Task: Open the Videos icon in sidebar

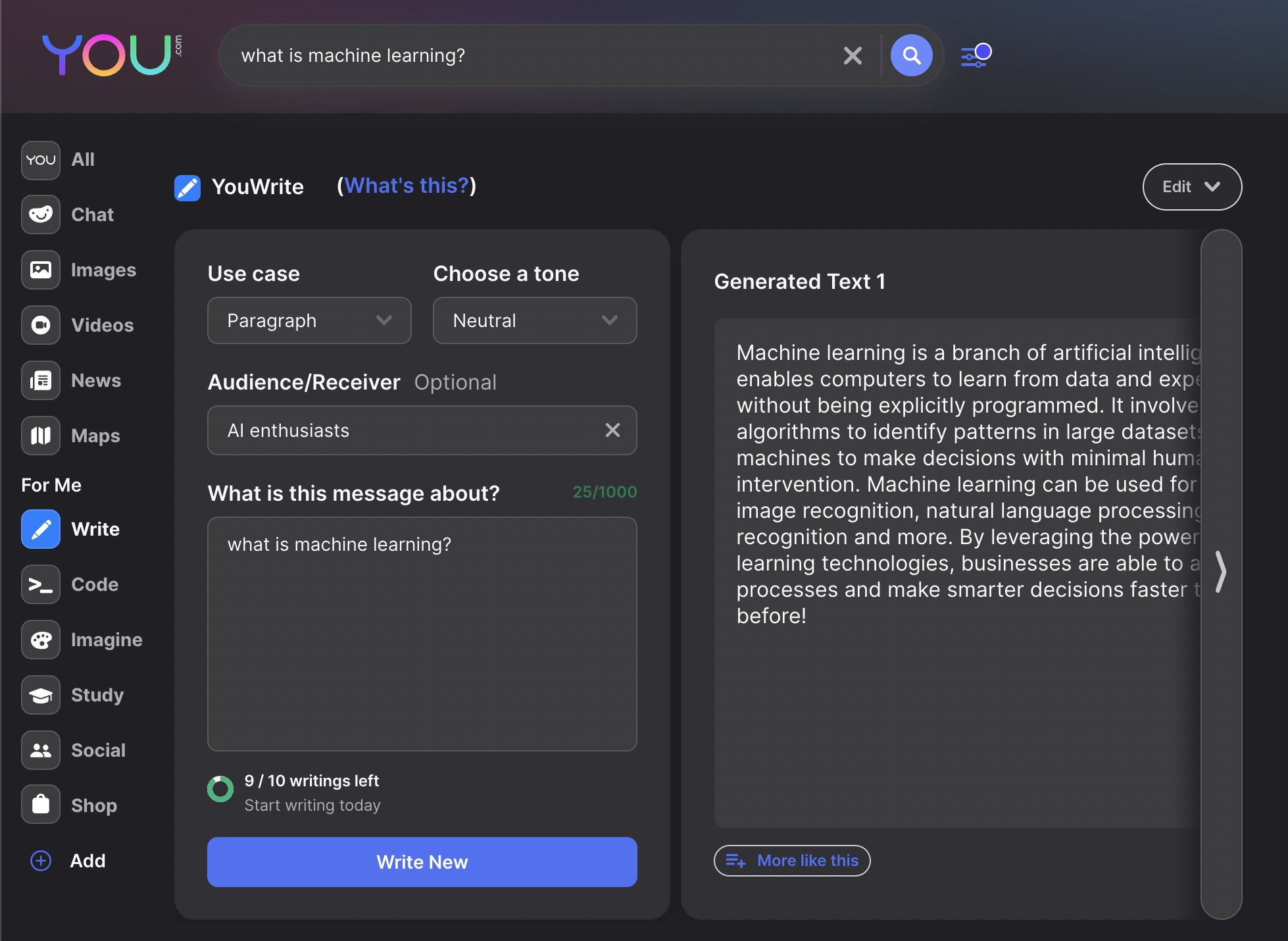Action: (x=41, y=325)
